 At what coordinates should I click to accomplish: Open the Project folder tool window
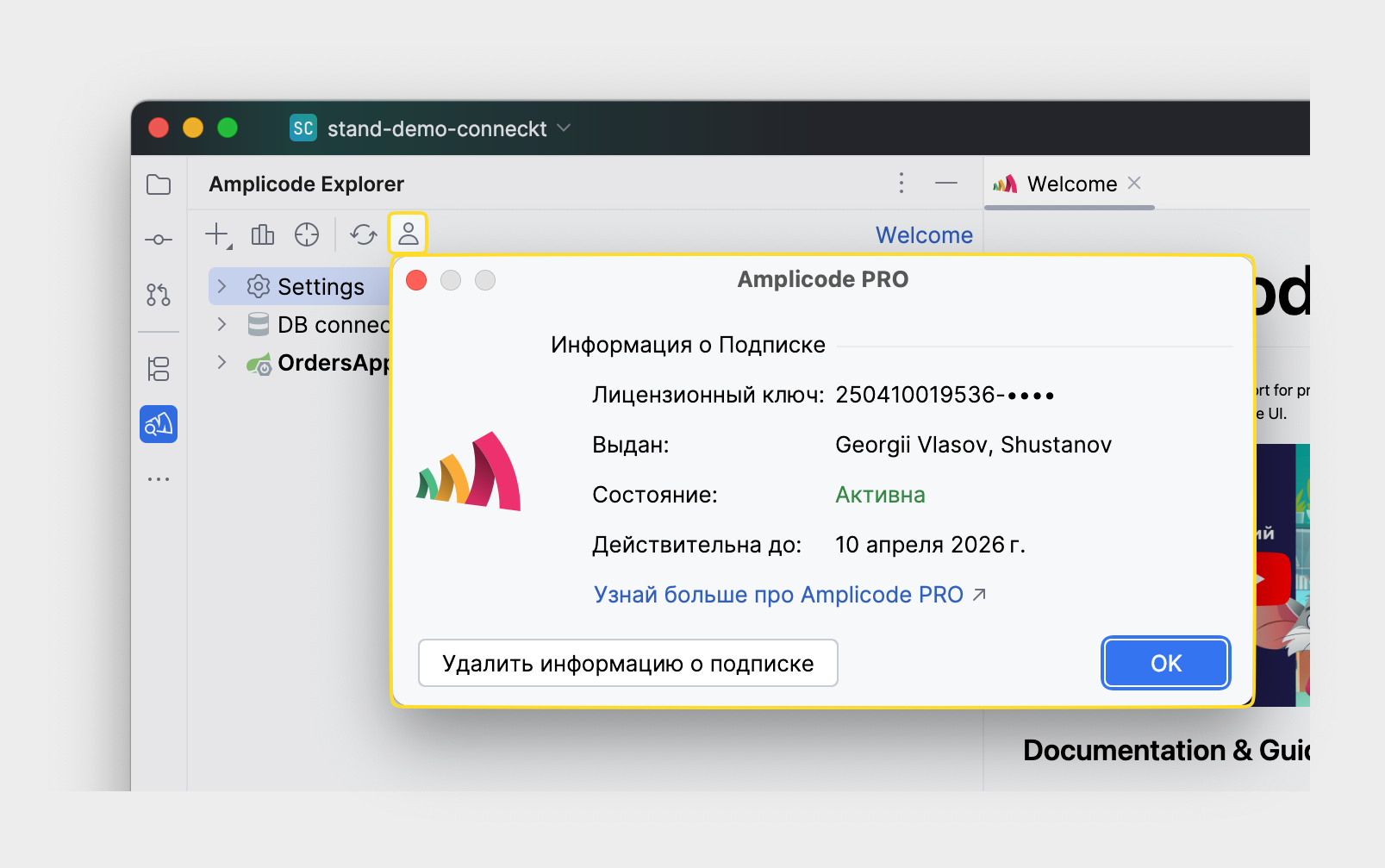[x=159, y=184]
